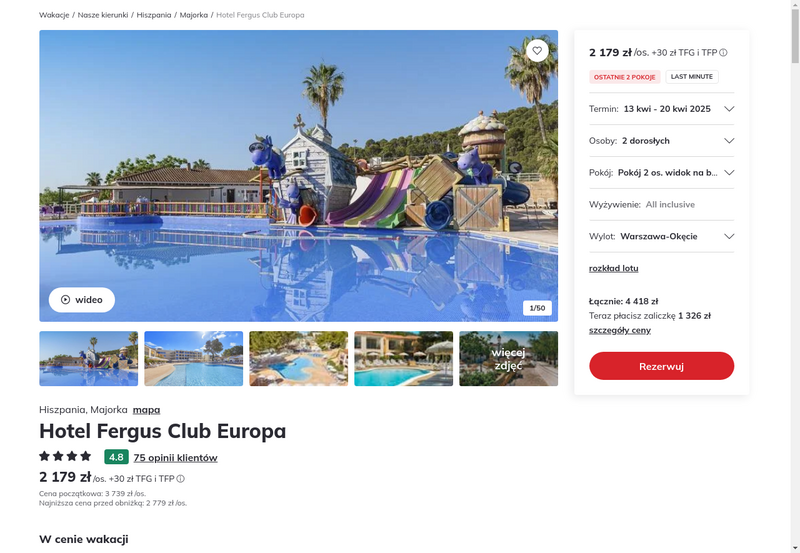The image size is (800, 553).
Task: Open szczegóły ceny link
Action: point(619,330)
